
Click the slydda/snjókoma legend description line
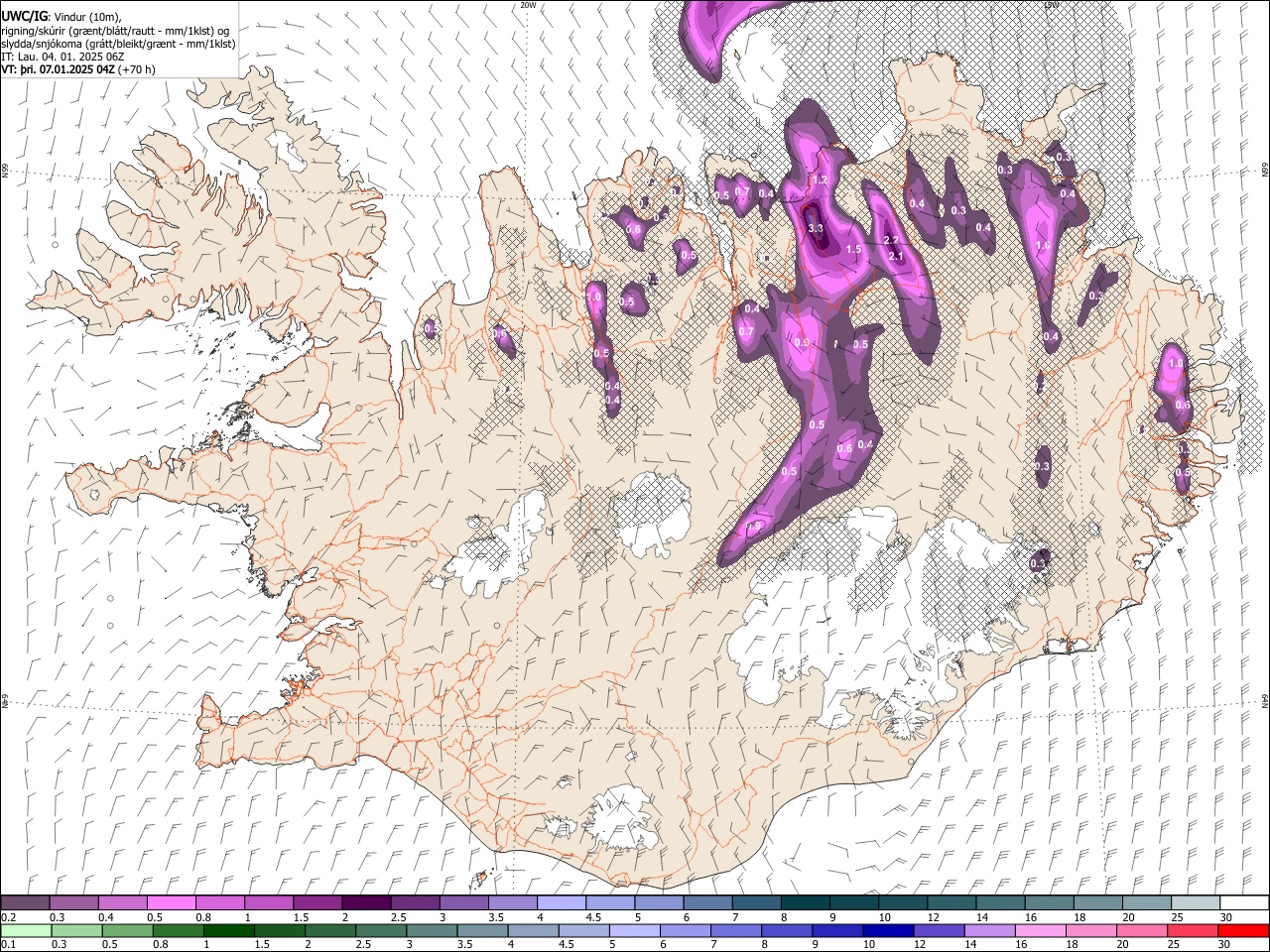point(118,44)
